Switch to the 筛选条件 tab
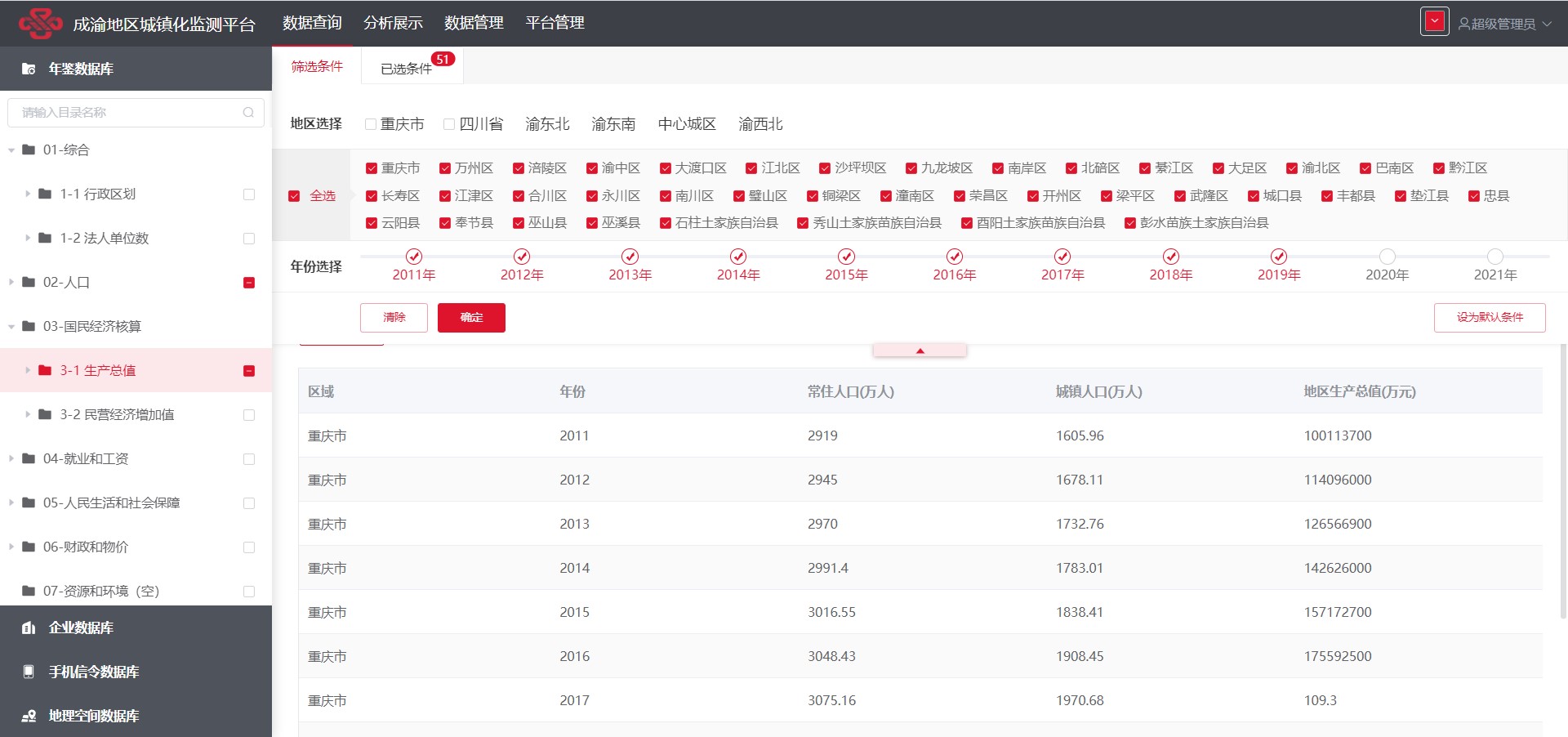This screenshot has width=1568, height=737. click(x=317, y=66)
